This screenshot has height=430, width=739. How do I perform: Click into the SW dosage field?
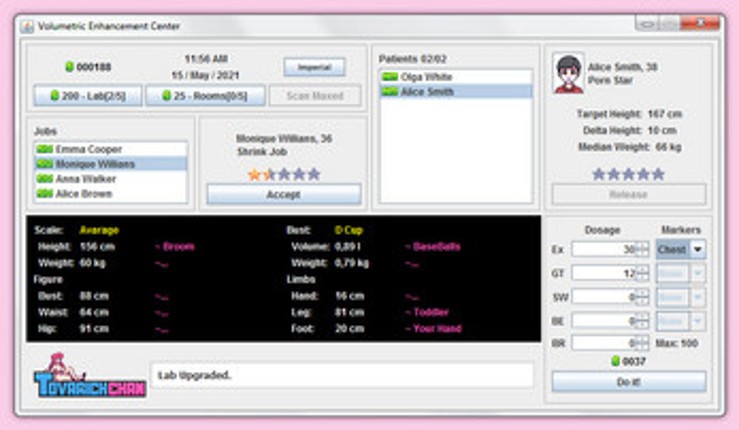pos(604,297)
